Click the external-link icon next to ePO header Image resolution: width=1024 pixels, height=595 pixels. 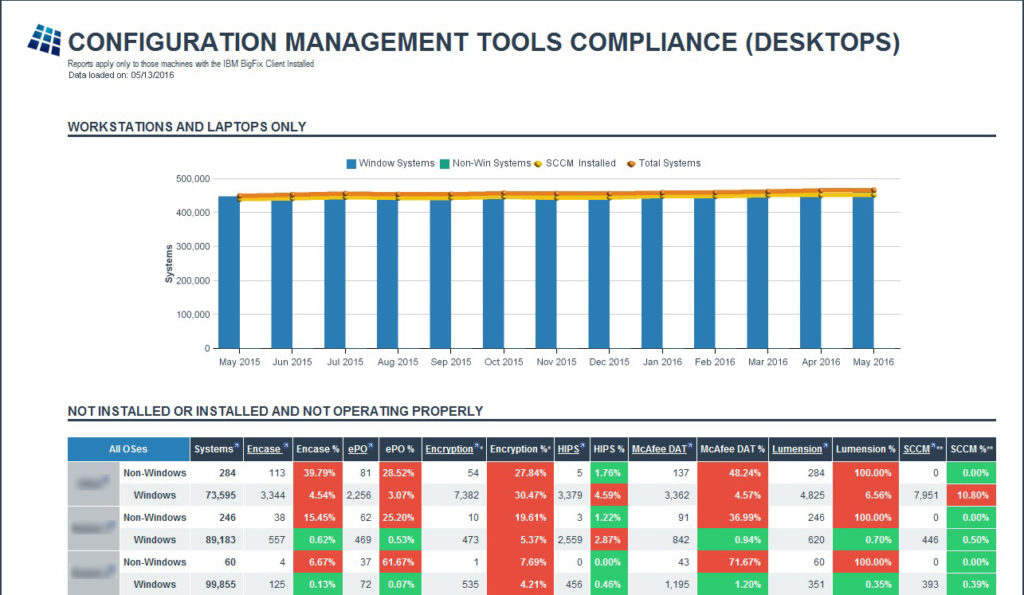(x=370, y=445)
